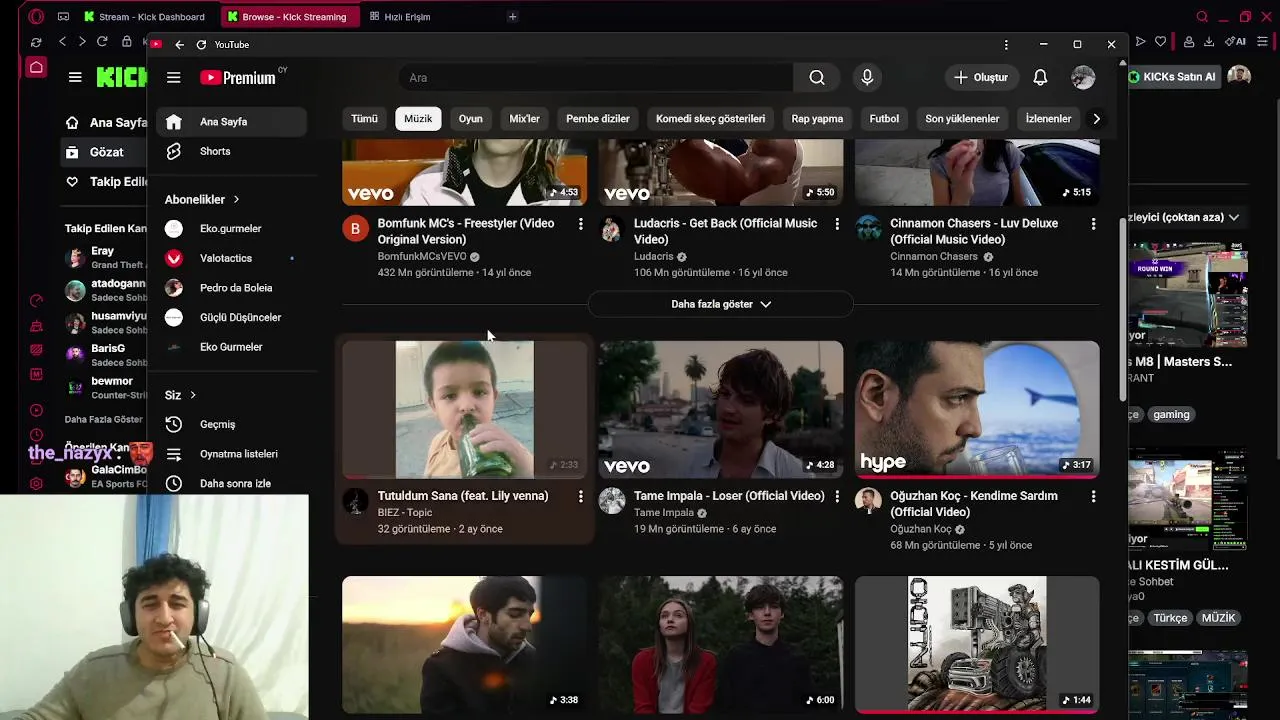
Task: Open Opera easy setup sliders icon
Action: click(1261, 42)
